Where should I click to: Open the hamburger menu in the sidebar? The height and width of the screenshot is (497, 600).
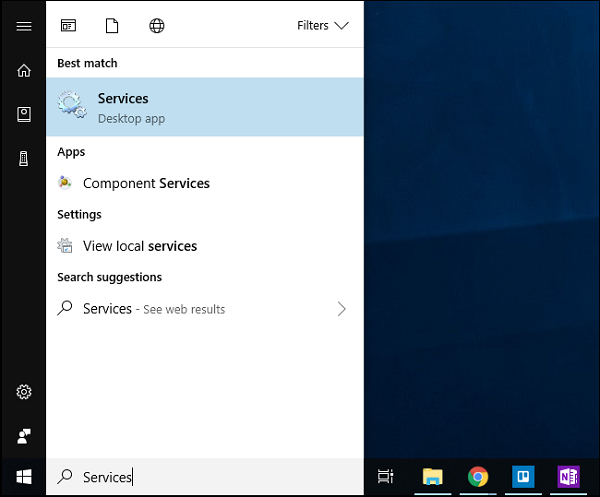pyautogui.click(x=23, y=26)
